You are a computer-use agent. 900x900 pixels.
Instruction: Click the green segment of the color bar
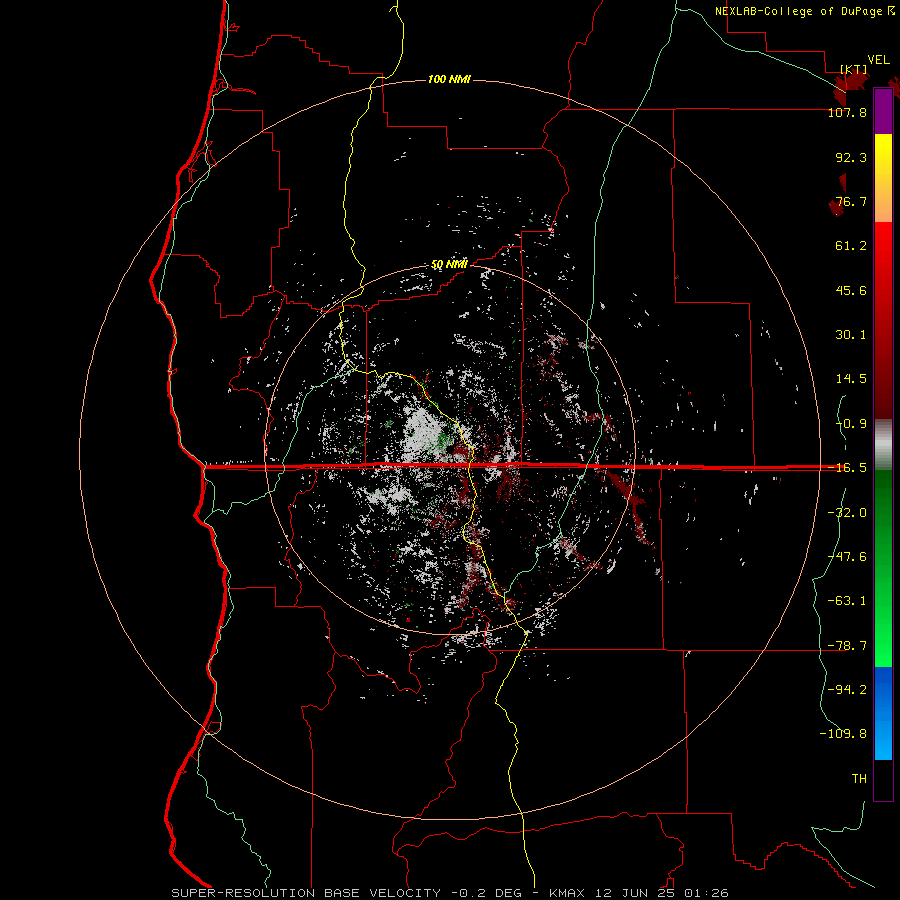click(883, 568)
